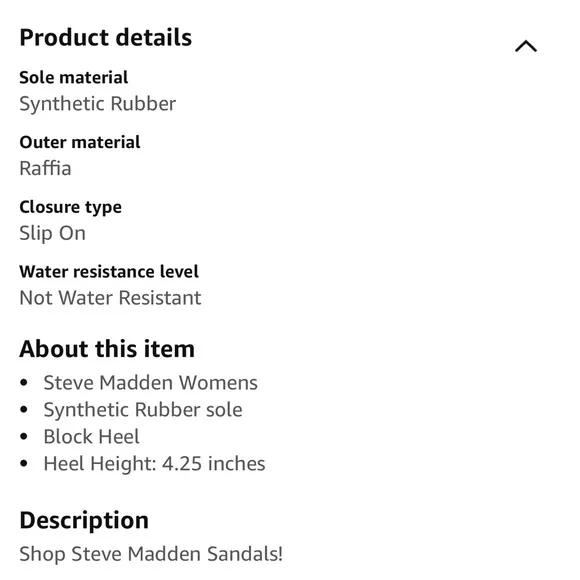Select the Water resistance level label
This screenshot has height=580, width=580.
pyautogui.click(x=109, y=272)
